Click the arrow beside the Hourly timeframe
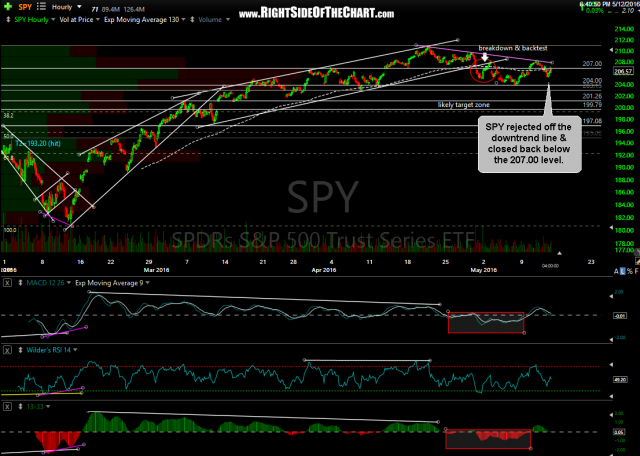Screen dimensions: 640x456 (79, 7)
